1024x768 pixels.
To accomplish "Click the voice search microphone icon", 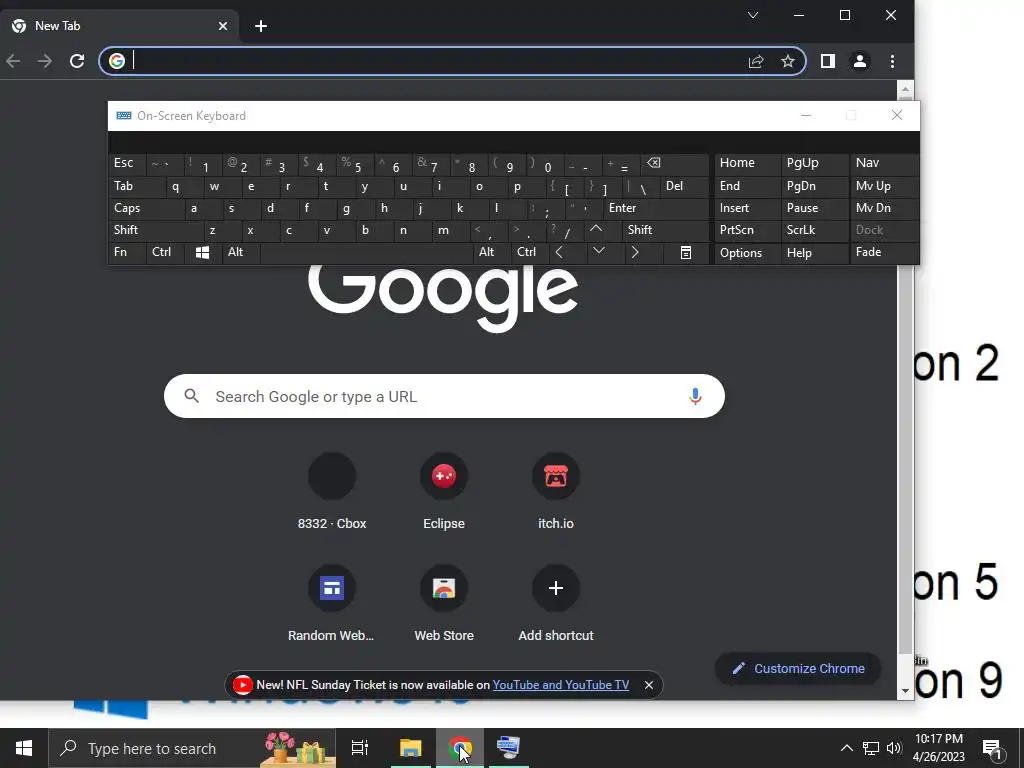I will click(695, 396).
